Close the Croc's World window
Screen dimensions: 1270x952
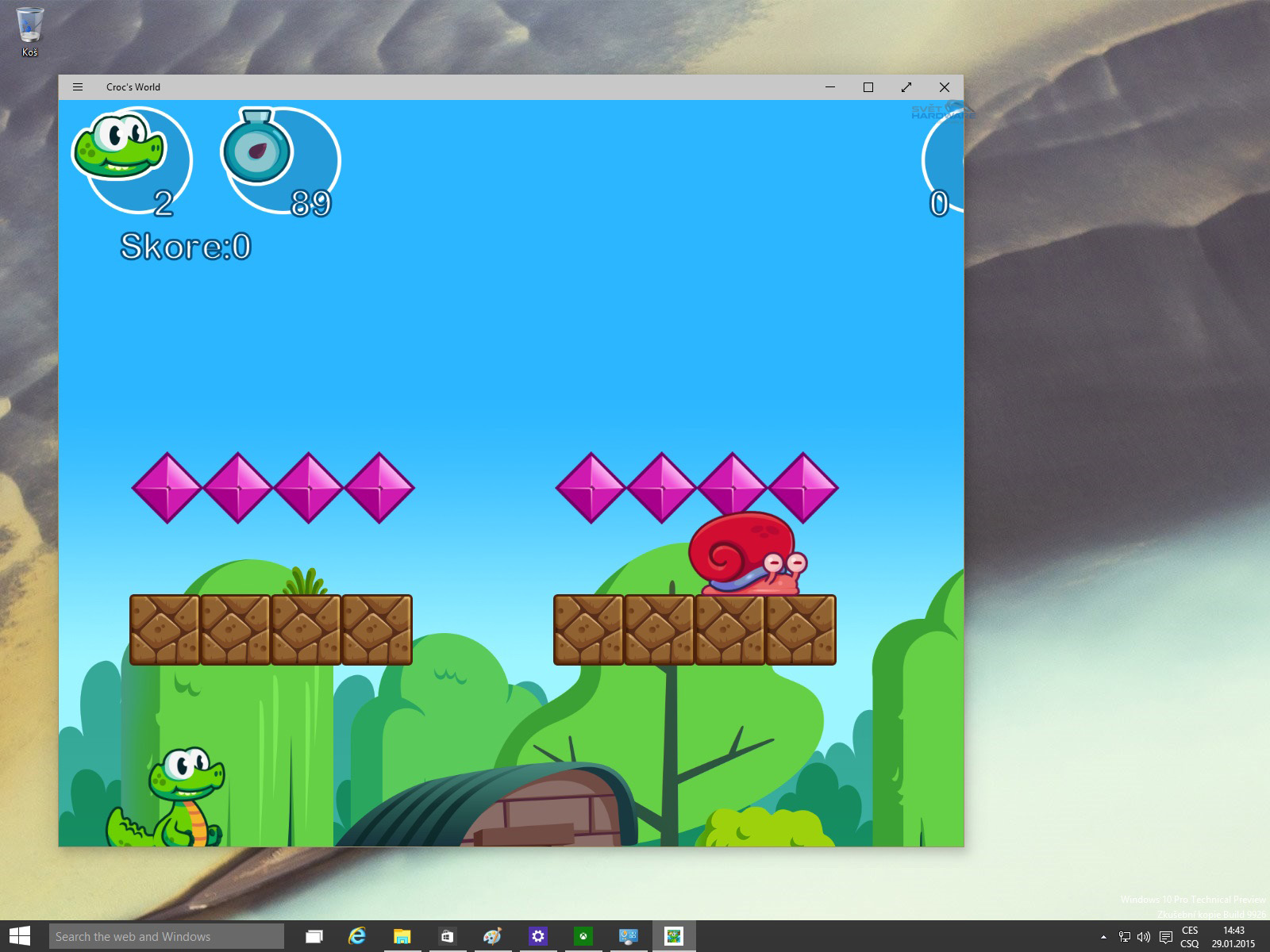pos(945,87)
